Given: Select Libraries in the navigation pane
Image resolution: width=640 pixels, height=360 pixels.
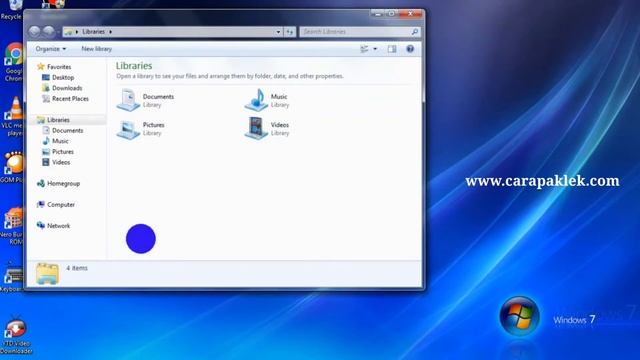Looking at the screenshot, I should [x=53, y=120].
